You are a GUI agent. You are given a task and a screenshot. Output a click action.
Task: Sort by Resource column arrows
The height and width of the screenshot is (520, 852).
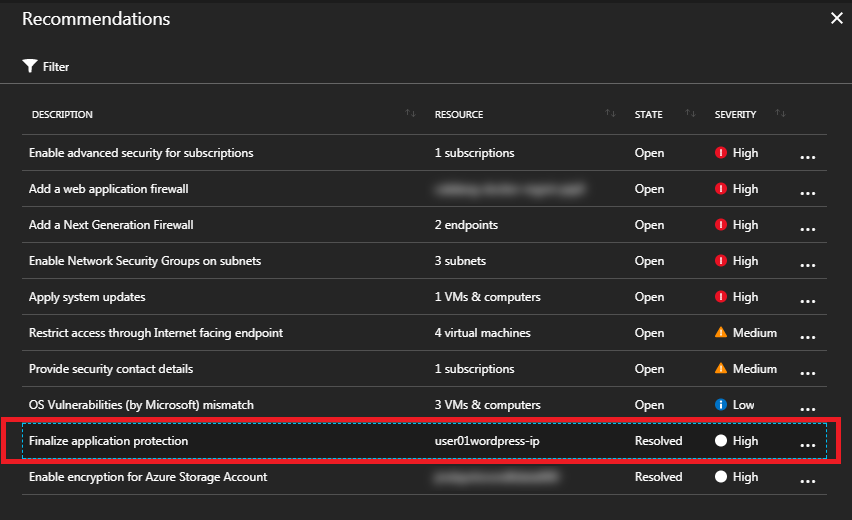coord(610,113)
